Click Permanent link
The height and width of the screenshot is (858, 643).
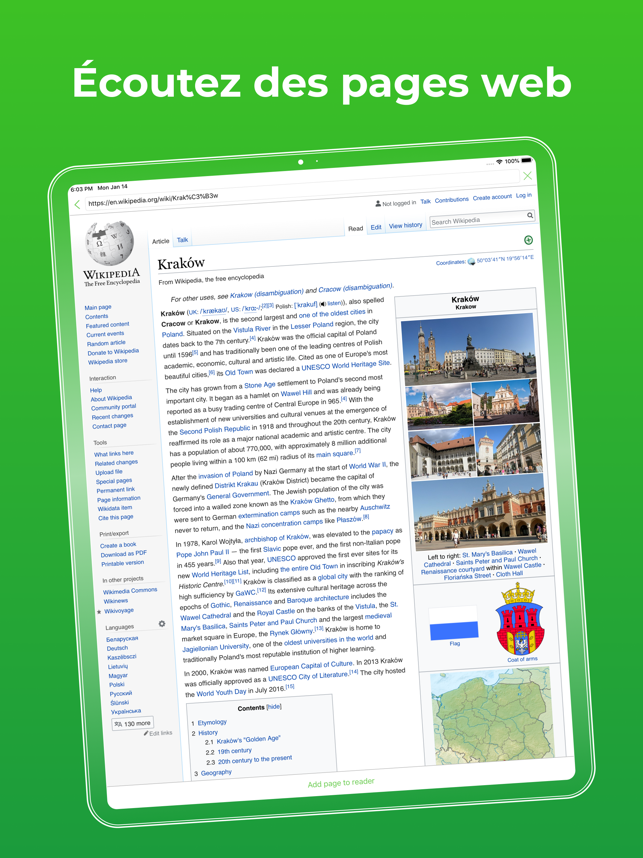coord(116,490)
